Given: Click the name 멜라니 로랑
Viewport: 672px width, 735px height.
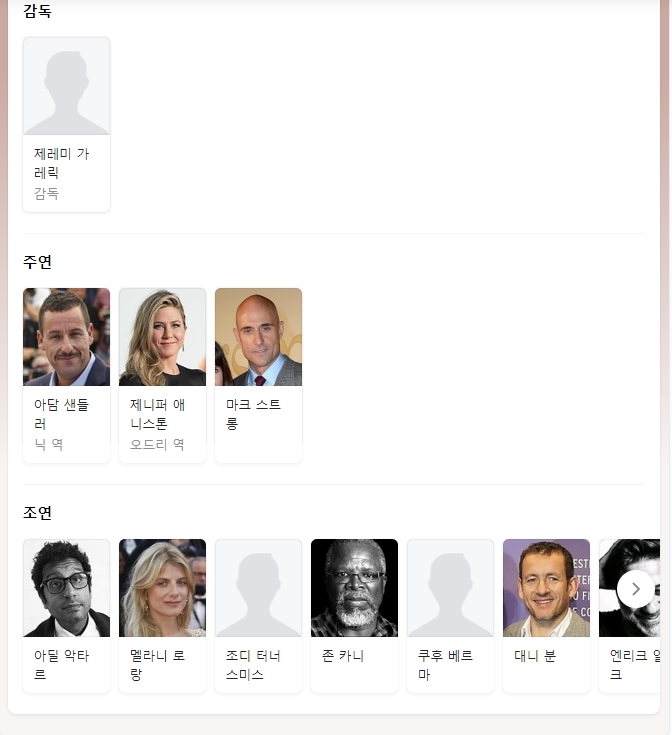Looking at the screenshot, I should [157, 665].
